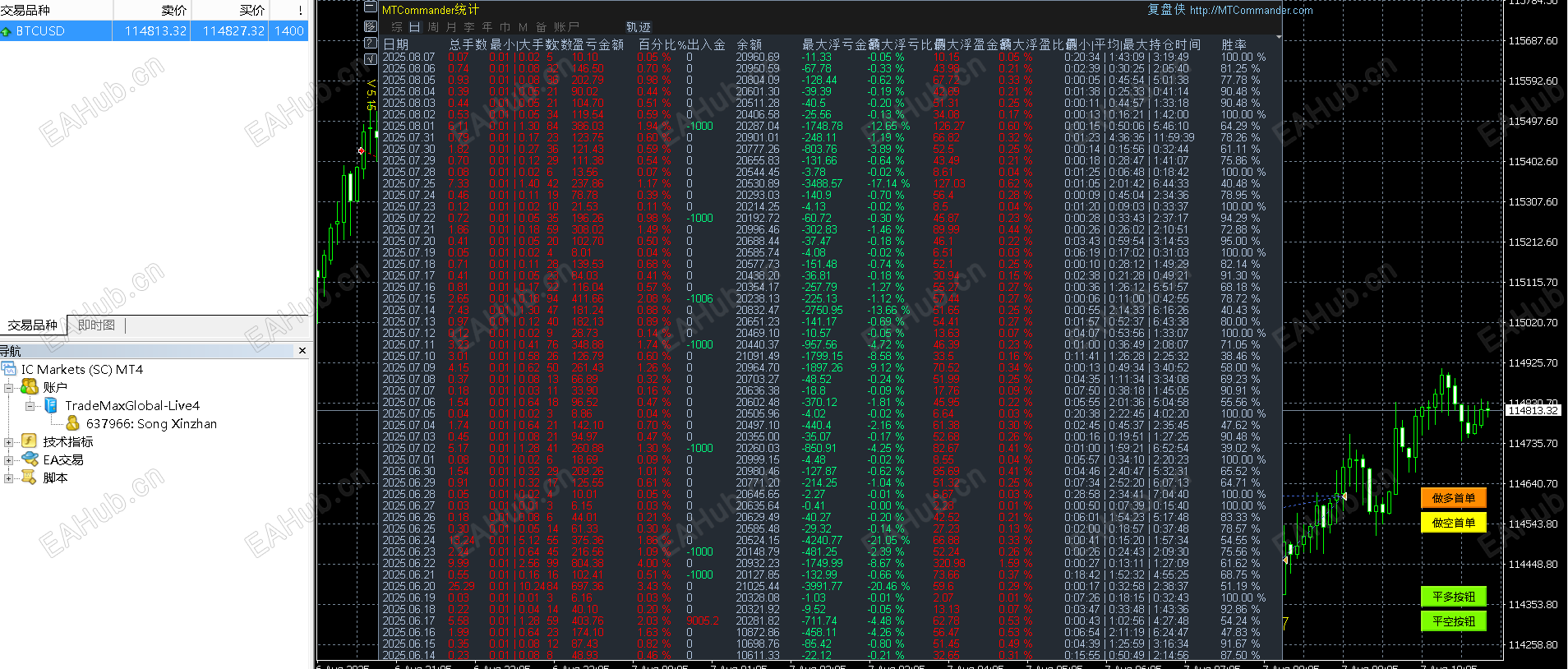Screen dimensions: 1568x669
Task: Switch to the 即时图 tab
Action: pyautogui.click(x=97, y=325)
